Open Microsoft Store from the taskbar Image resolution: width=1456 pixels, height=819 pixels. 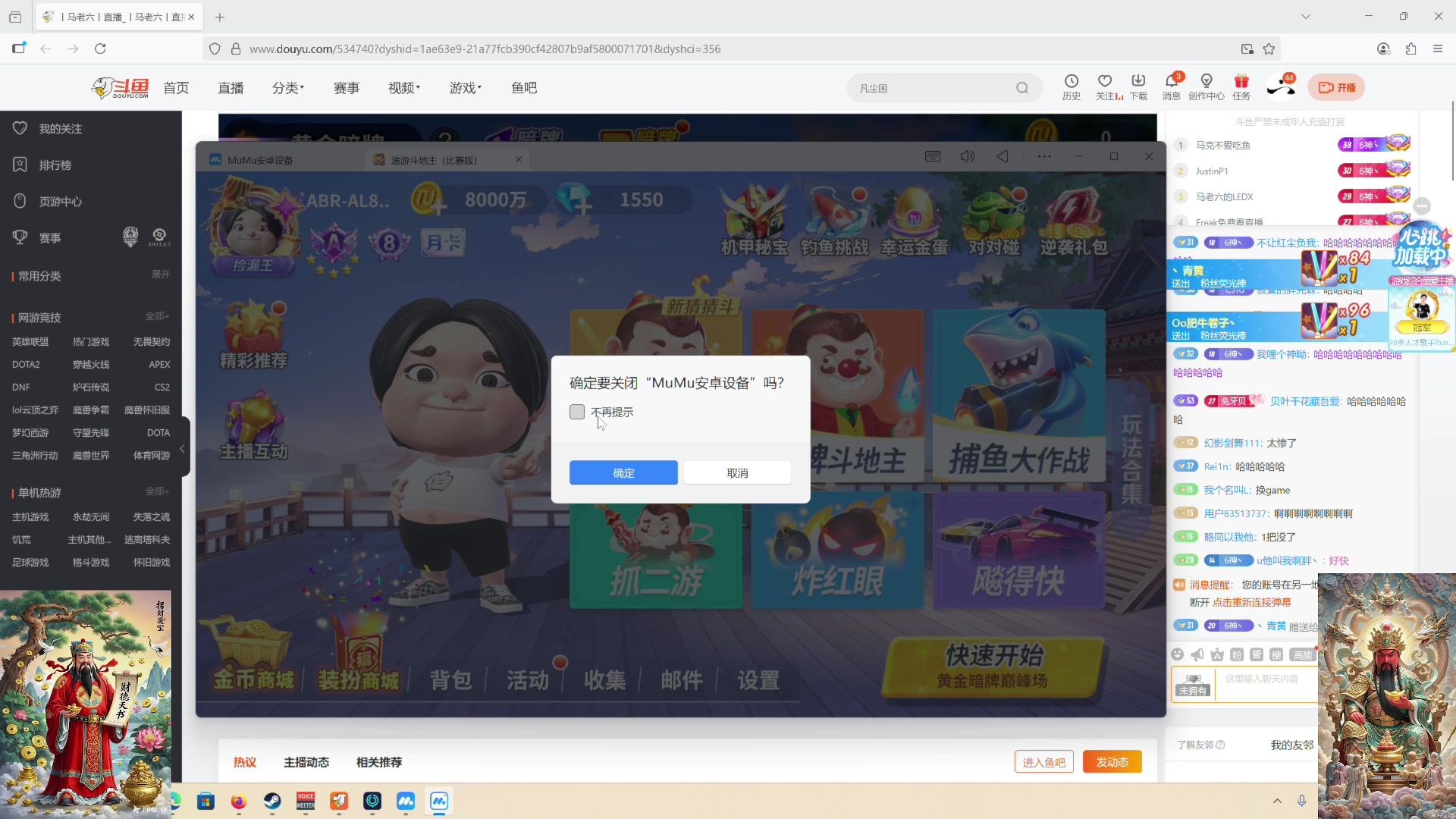pyautogui.click(x=206, y=801)
